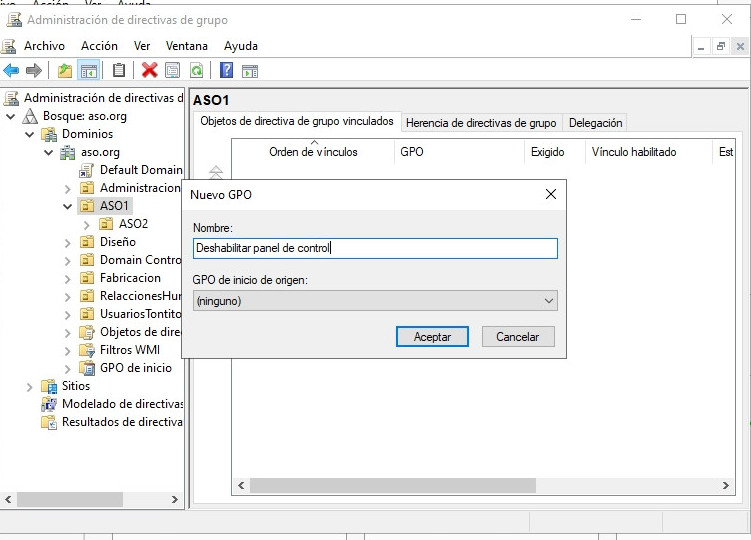Viewport: 751px width, 540px height.
Task: Open help with the blue question-mark icon
Action: (x=227, y=70)
